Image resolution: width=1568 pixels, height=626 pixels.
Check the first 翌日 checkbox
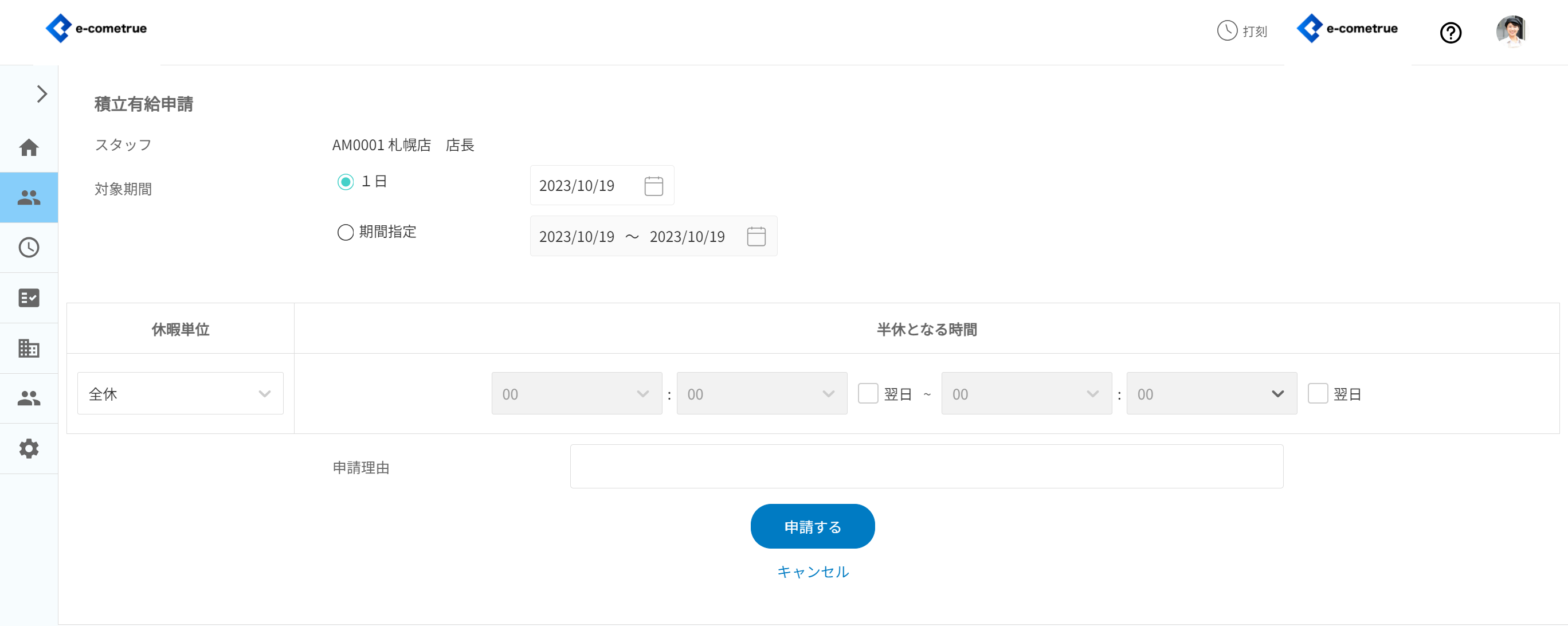click(868, 393)
